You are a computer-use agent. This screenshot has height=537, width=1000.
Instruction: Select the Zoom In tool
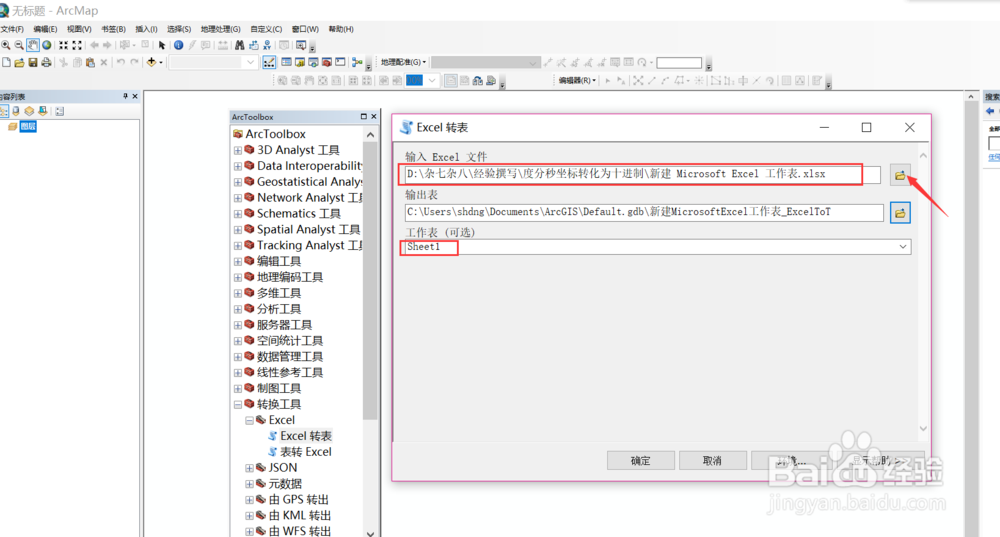point(6,45)
